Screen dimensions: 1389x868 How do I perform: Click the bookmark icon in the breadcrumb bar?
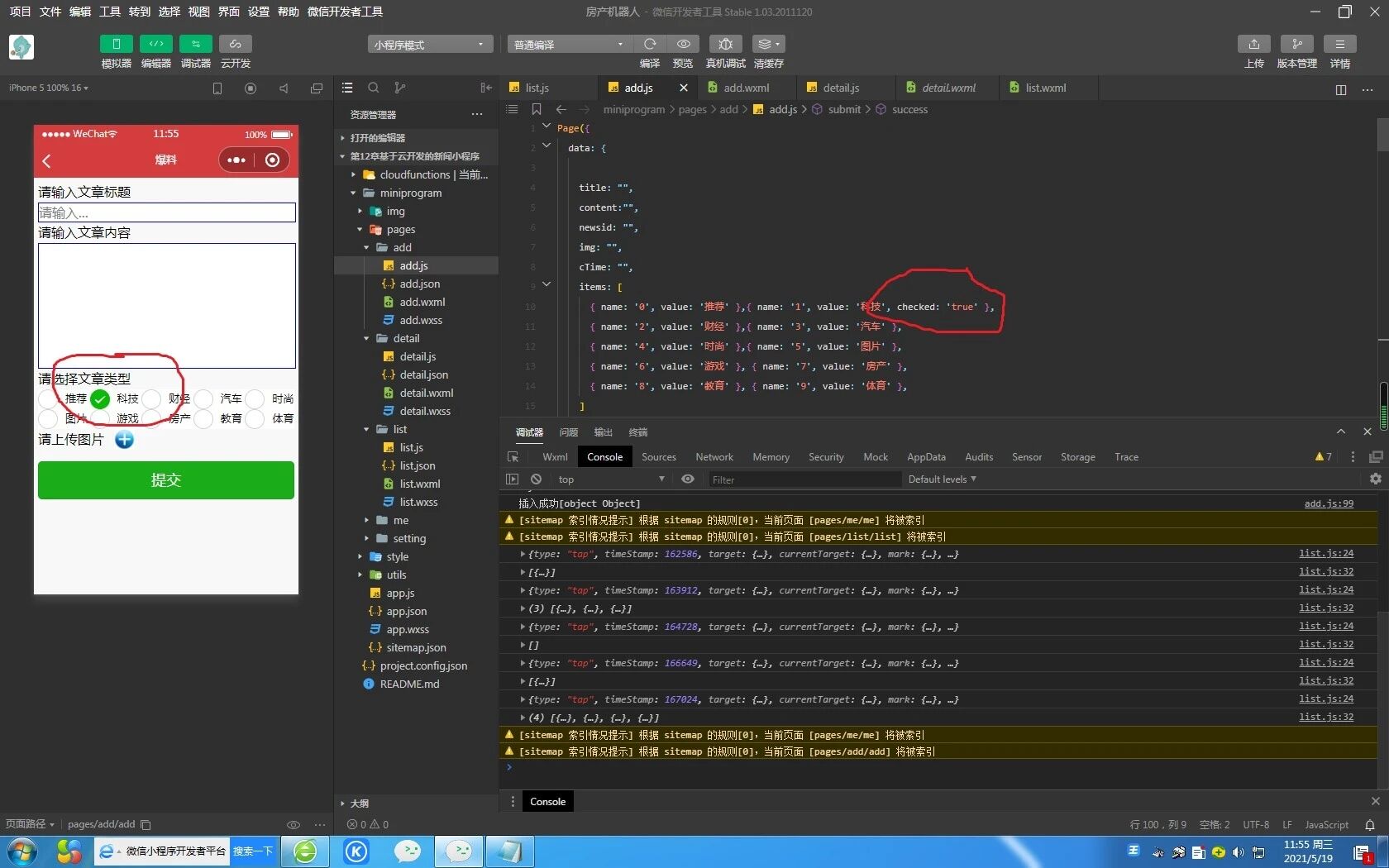point(537,109)
